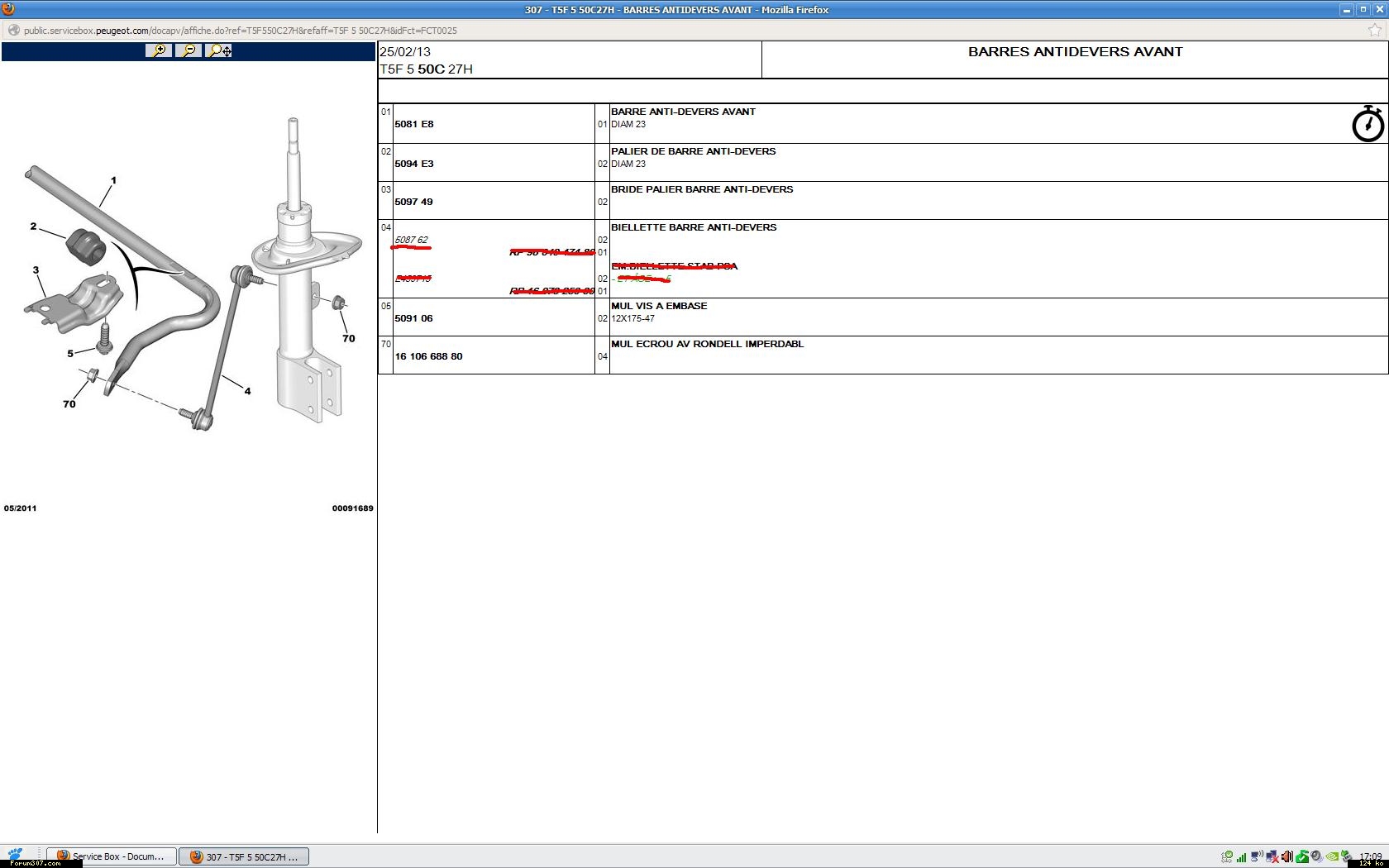Switch to 307 - T5F 5 50C27H taskbar window
The height and width of the screenshot is (868, 1389).
point(244,856)
